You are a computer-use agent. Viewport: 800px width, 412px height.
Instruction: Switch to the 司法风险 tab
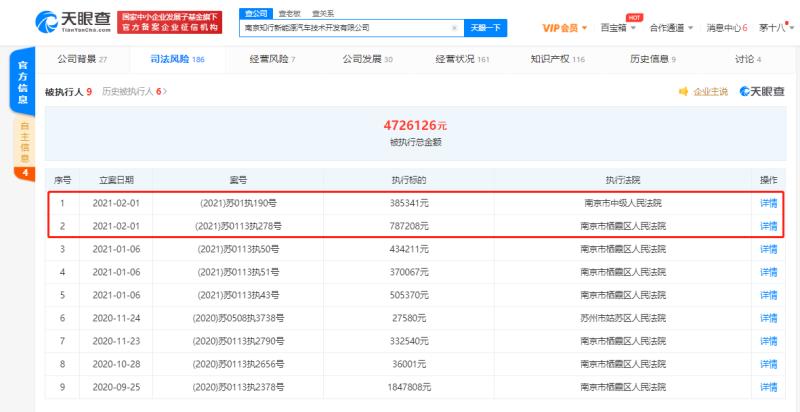(x=177, y=59)
